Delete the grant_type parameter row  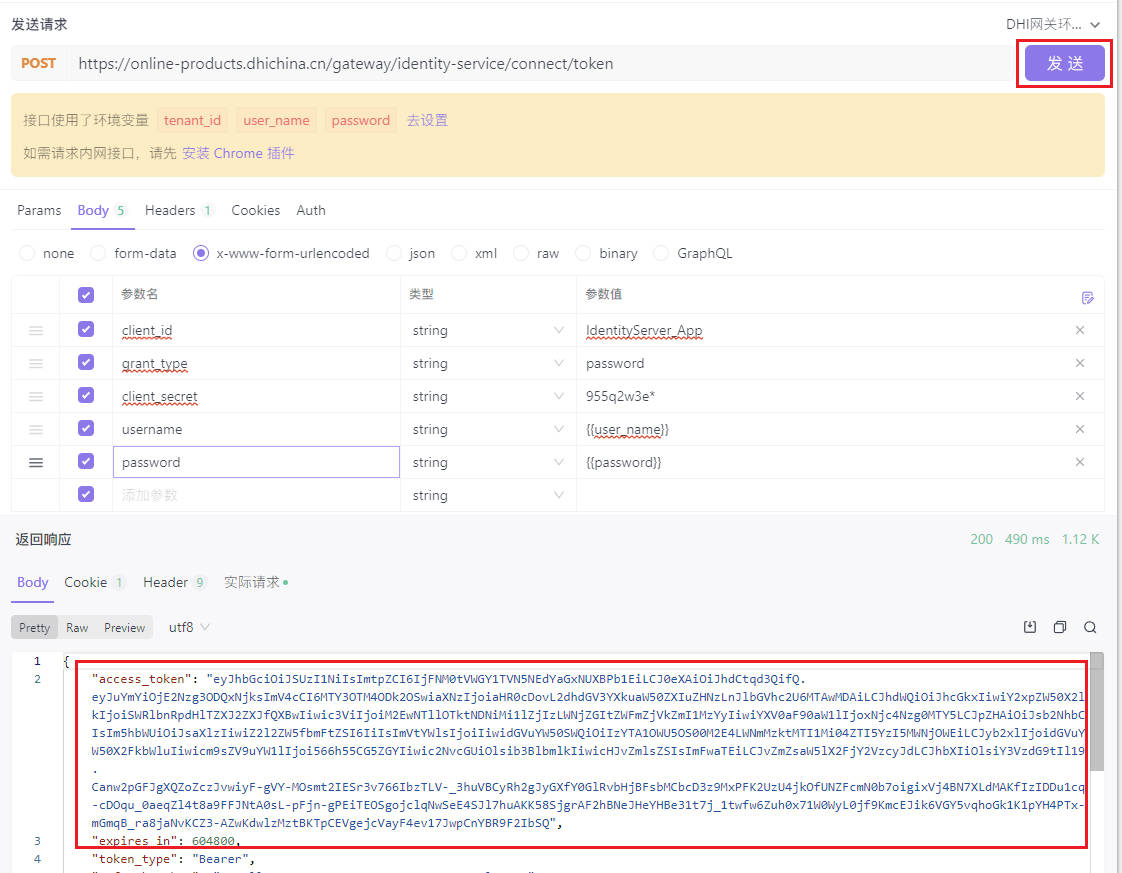pyautogui.click(x=1080, y=363)
